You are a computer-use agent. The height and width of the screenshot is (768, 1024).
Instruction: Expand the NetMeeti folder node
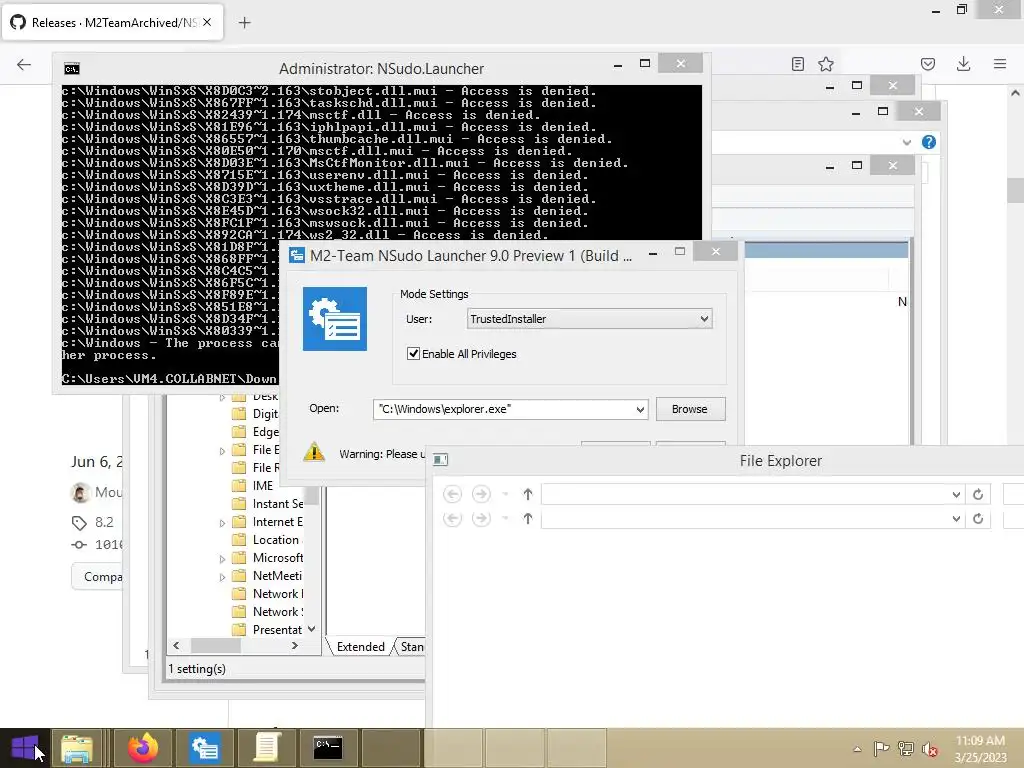click(x=222, y=577)
